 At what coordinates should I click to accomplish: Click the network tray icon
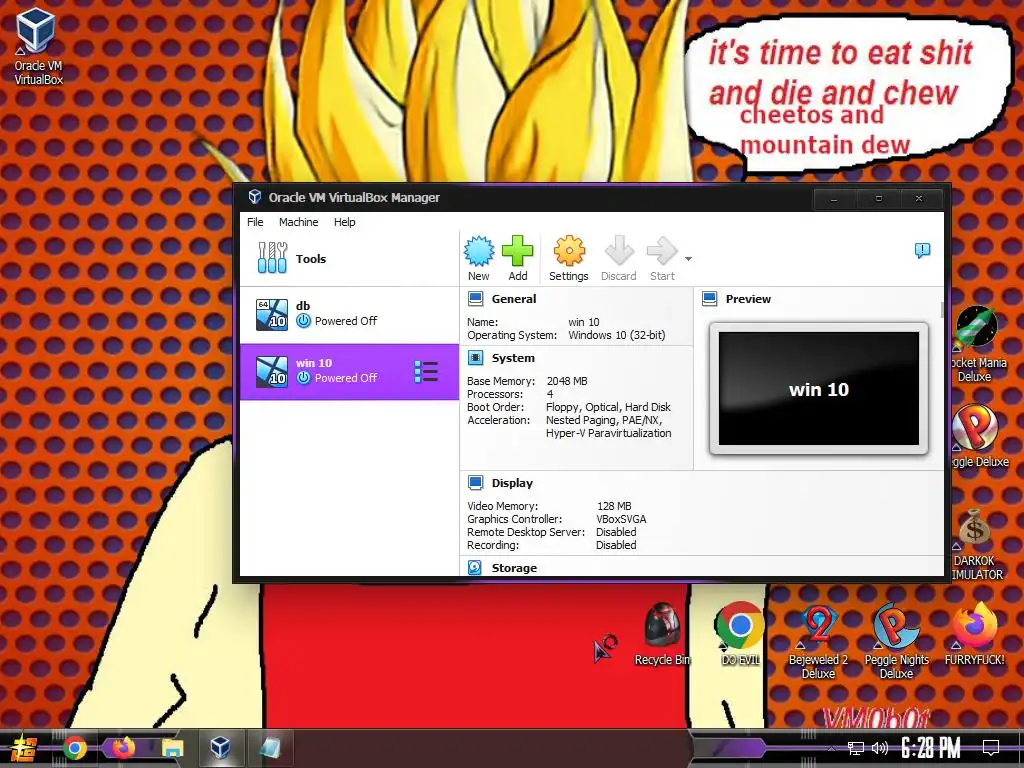[x=856, y=748]
